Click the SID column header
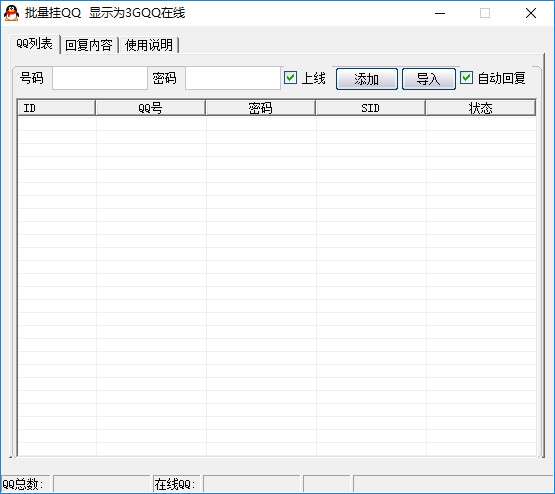The width and height of the screenshot is (555, 494). coord(371,108)
